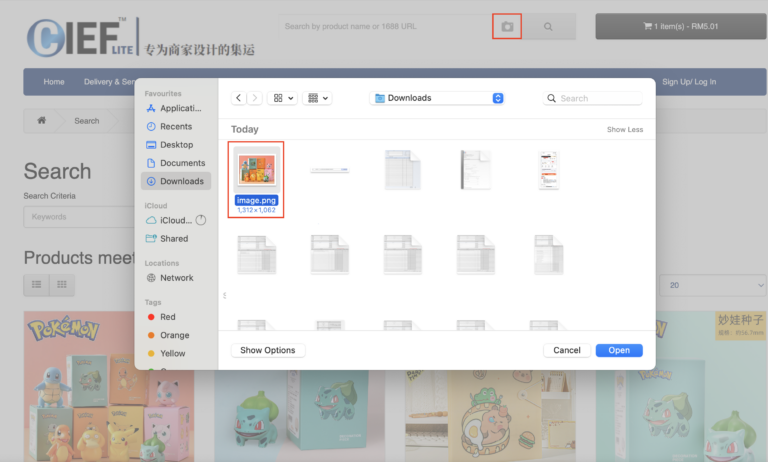Viewport: 768px width, 462px height.
Task: Click the website product search text box
Action: 385,26
